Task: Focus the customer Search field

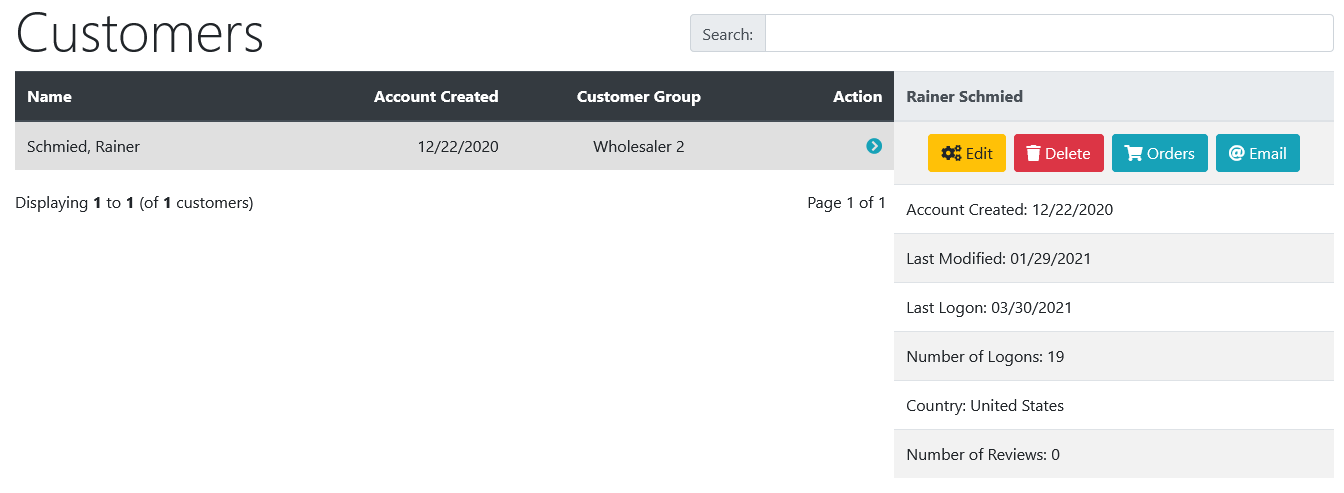Action: (x=1049, y=33)
